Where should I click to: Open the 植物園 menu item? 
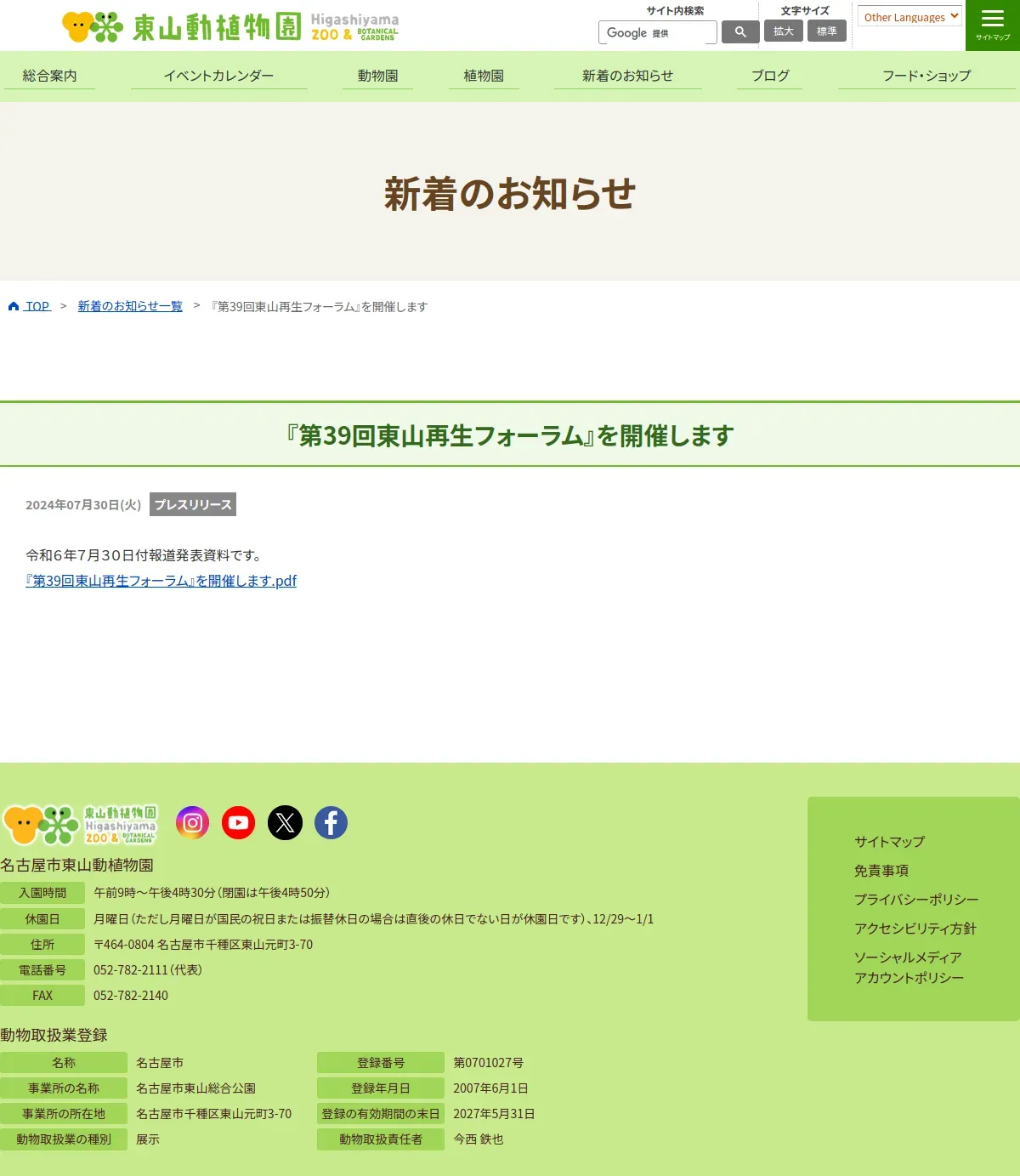[x=484, y=76]
